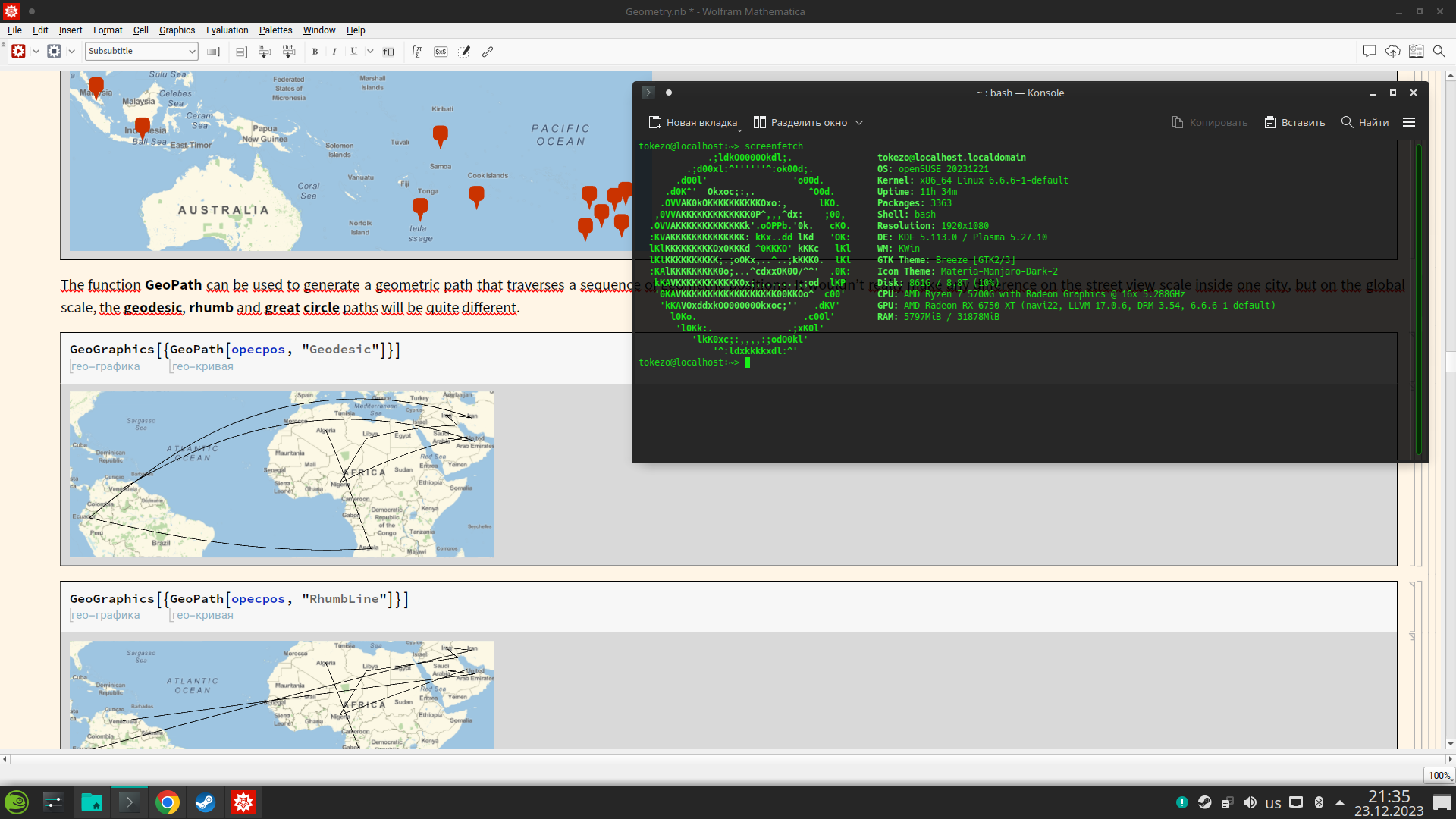
Task: Toggle underline text formatting
Action: pos(353,52)
